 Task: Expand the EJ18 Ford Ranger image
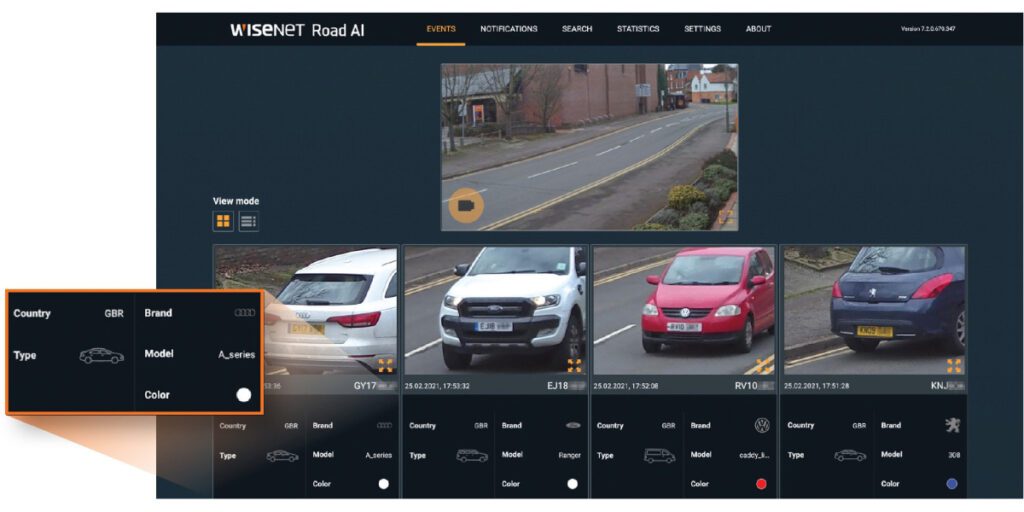574,366
